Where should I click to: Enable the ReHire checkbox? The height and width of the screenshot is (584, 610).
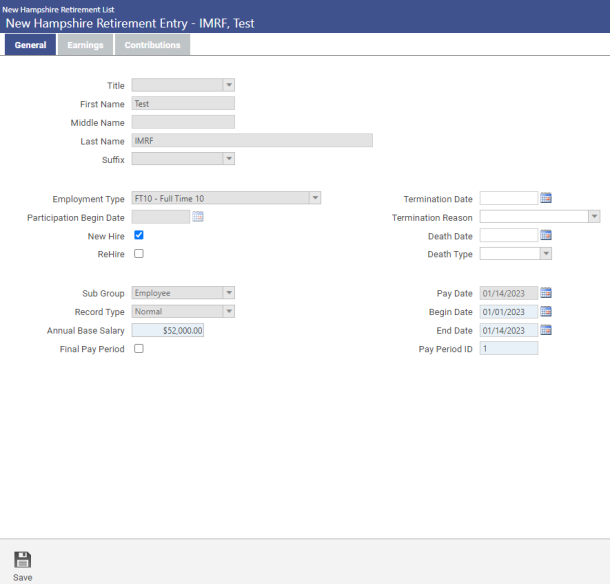139,254
